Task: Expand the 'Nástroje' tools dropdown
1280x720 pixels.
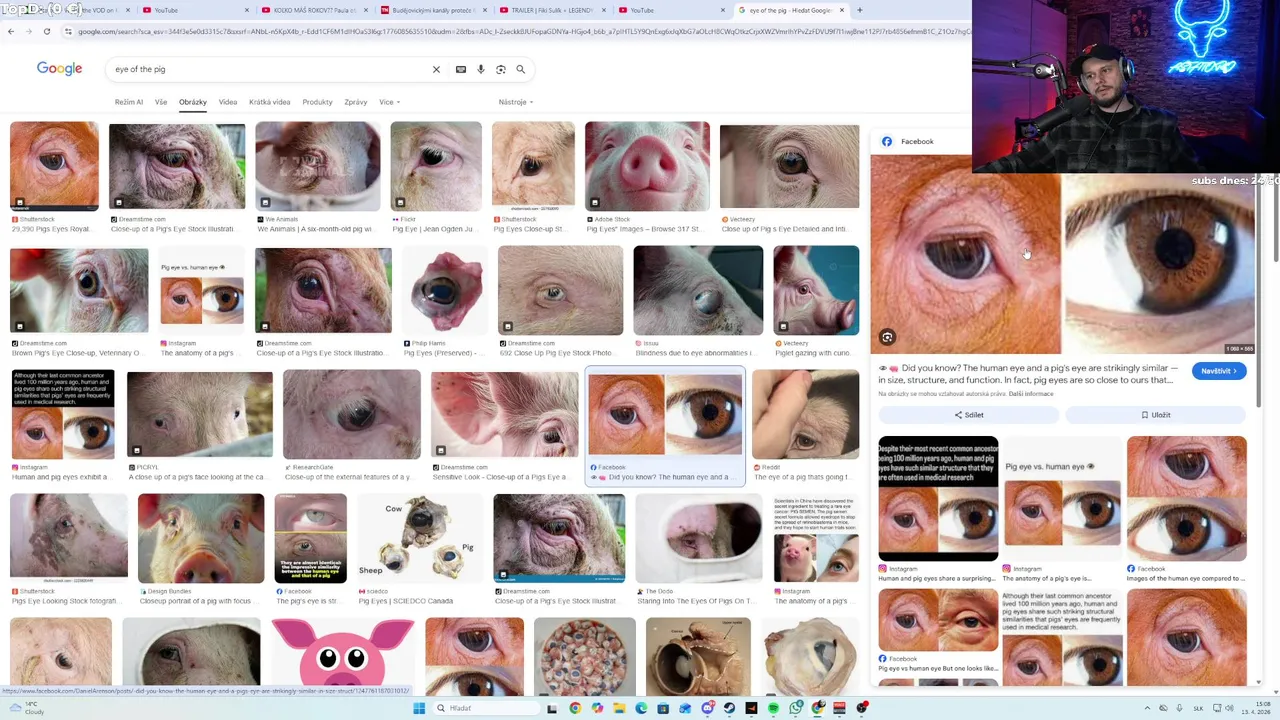Action: coord(515,102)
